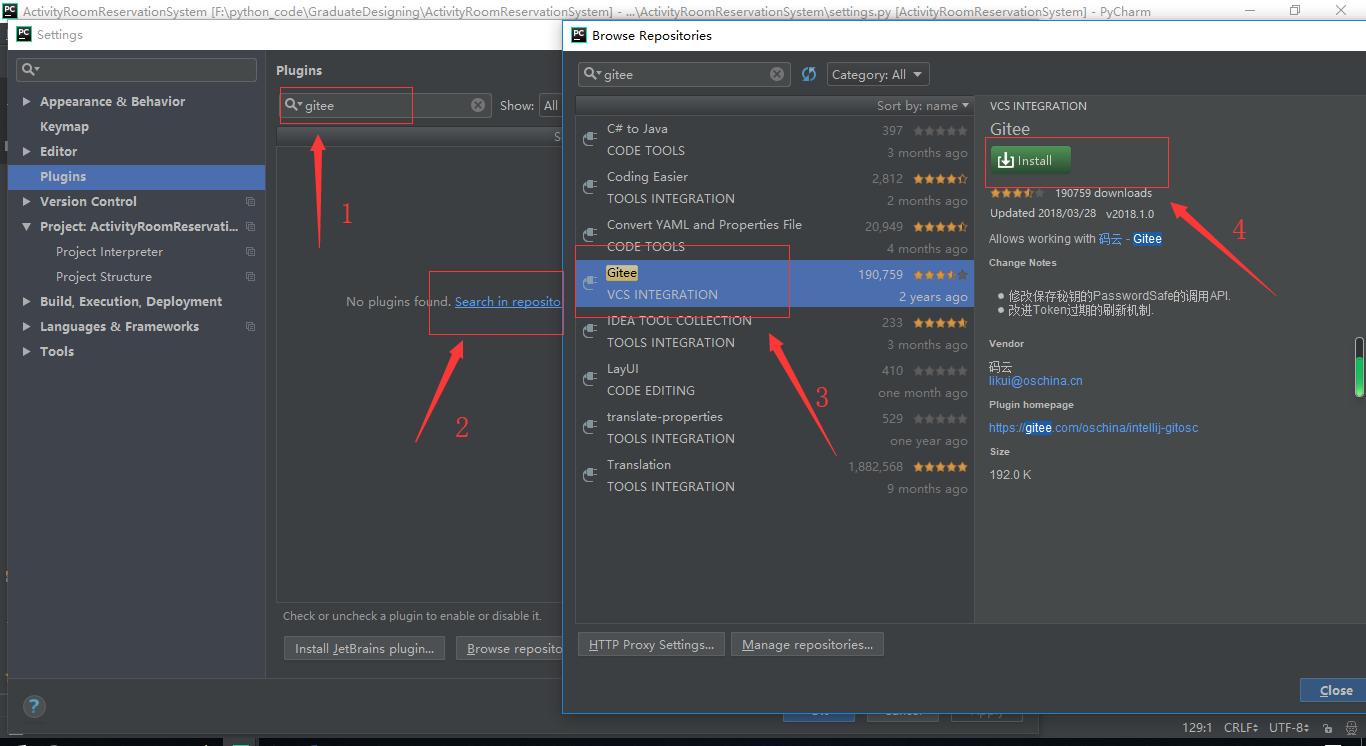Click the 20,949 download count
This screenshot has height=746, width=1366.
point(884,227)
